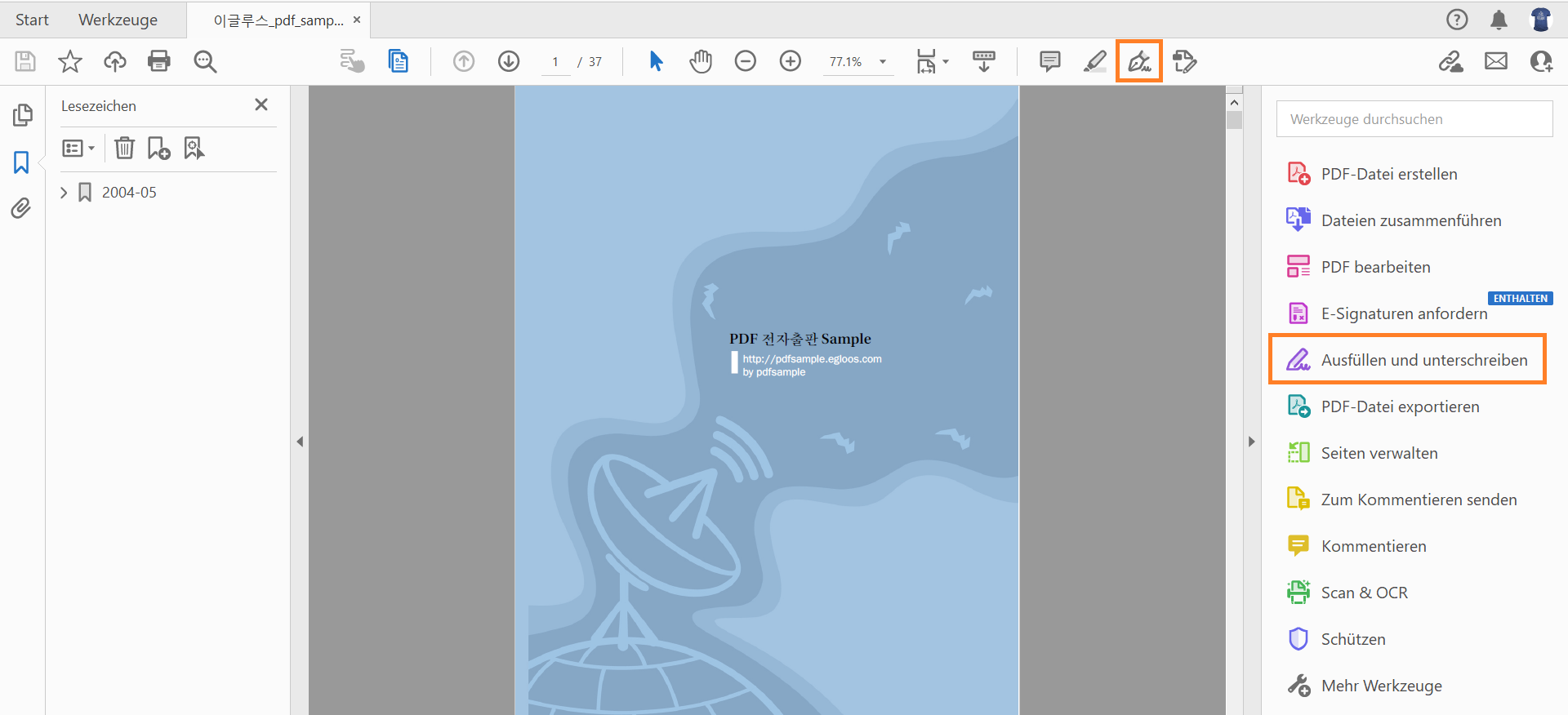Open the Fill & Sign pen icon
Screen dimensions: 1568x715
(1139, 61)
